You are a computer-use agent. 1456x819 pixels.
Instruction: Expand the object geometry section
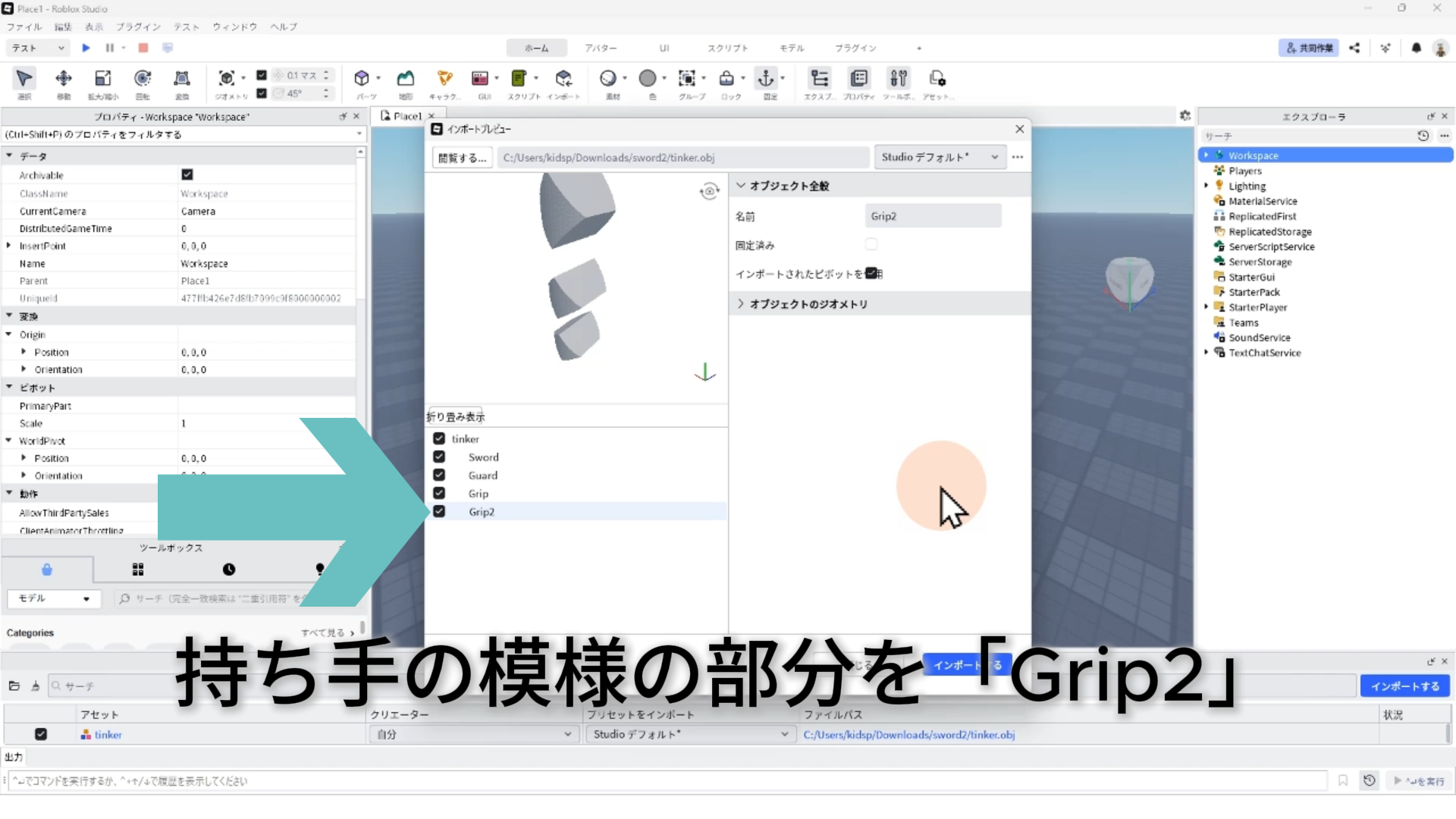coord(741,304)
